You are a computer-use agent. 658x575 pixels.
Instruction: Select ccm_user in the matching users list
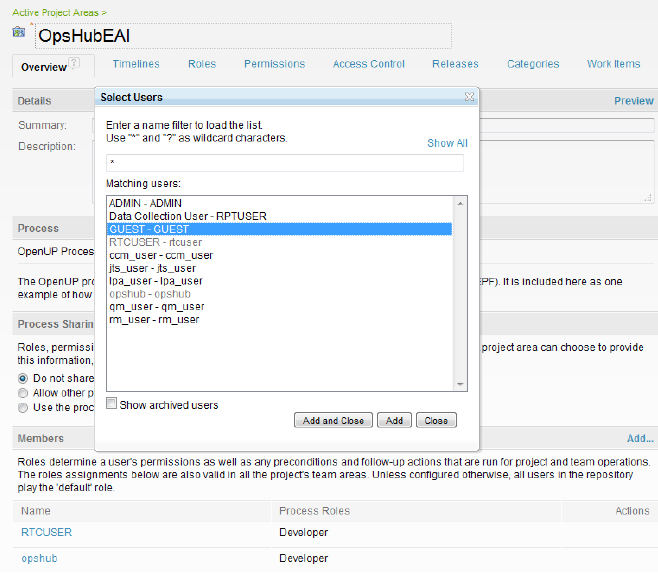pos(147,255)
